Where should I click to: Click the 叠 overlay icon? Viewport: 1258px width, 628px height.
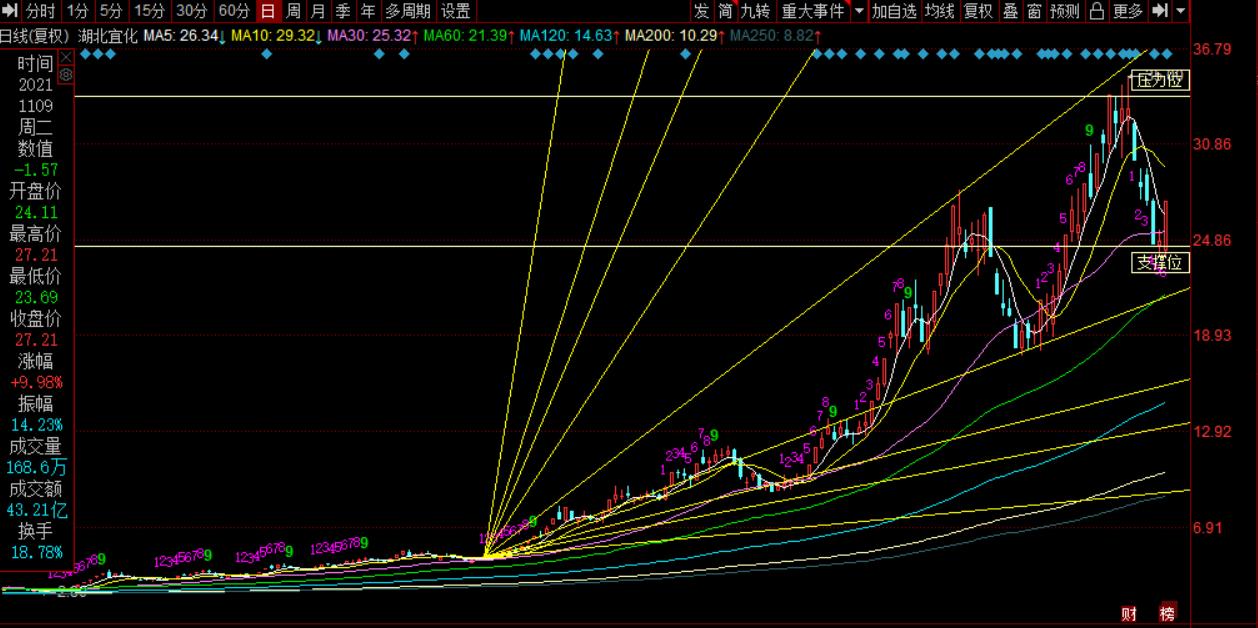pyautogui.click(x=1010, y=11)
